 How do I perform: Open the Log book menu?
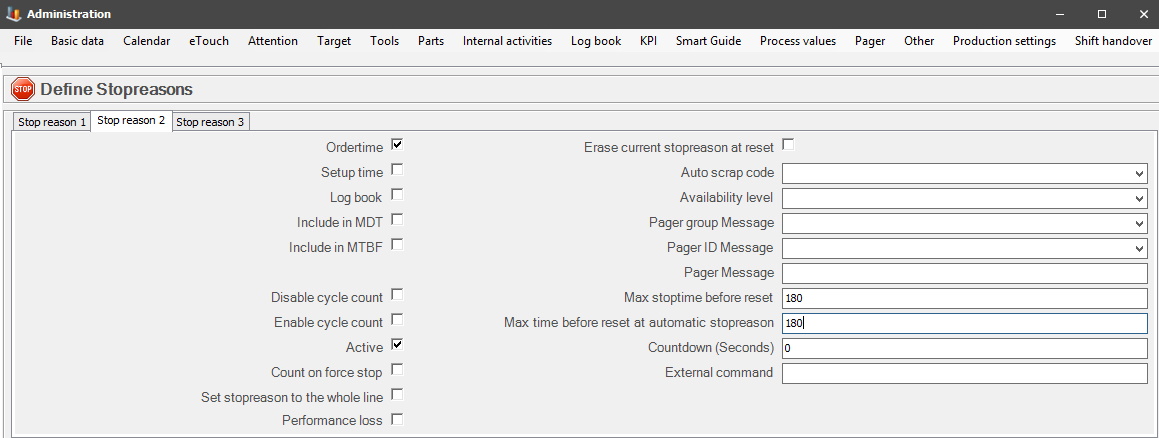click(x=596, y=41)
